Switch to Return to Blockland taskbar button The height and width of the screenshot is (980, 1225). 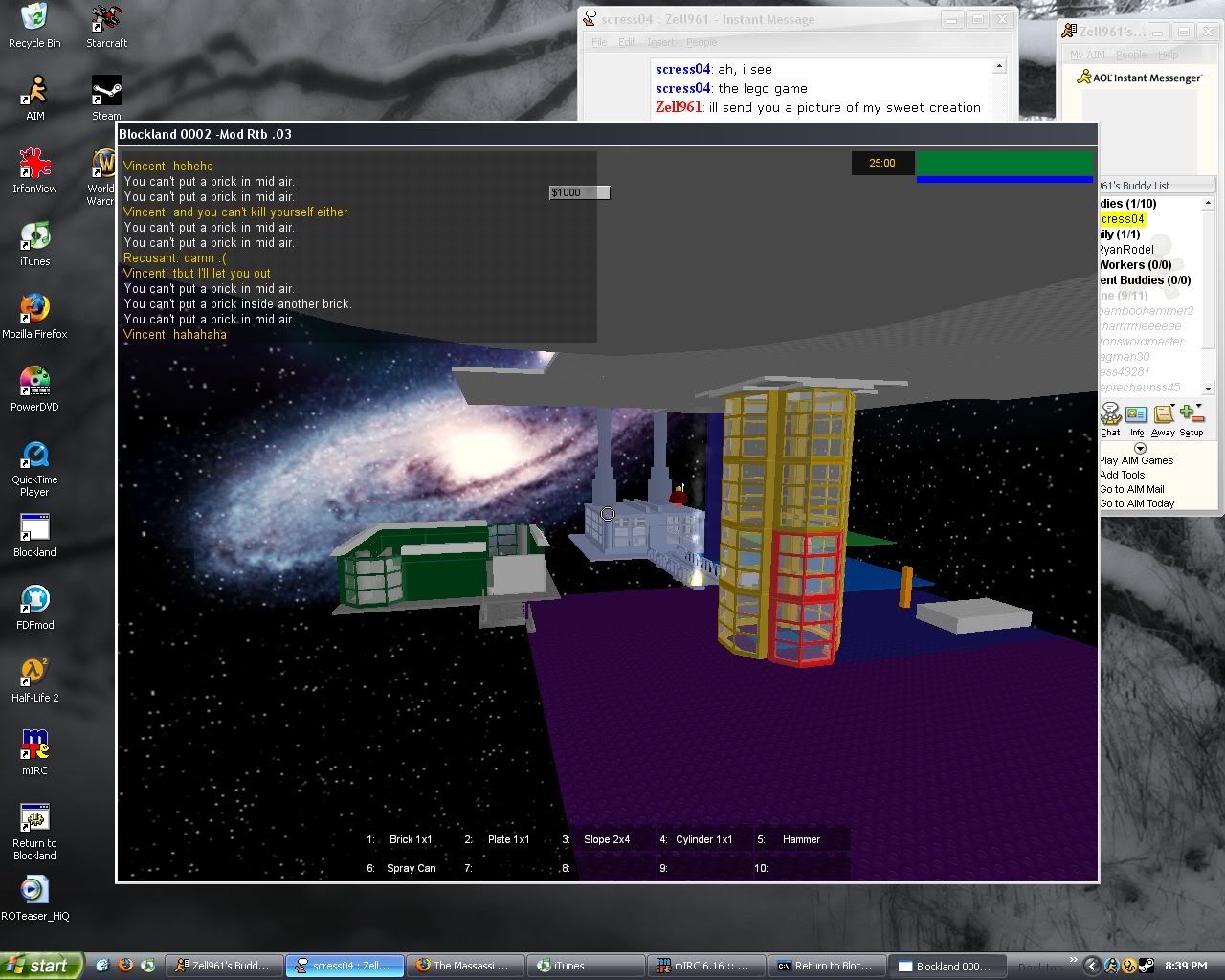click(x=828, y=966)
